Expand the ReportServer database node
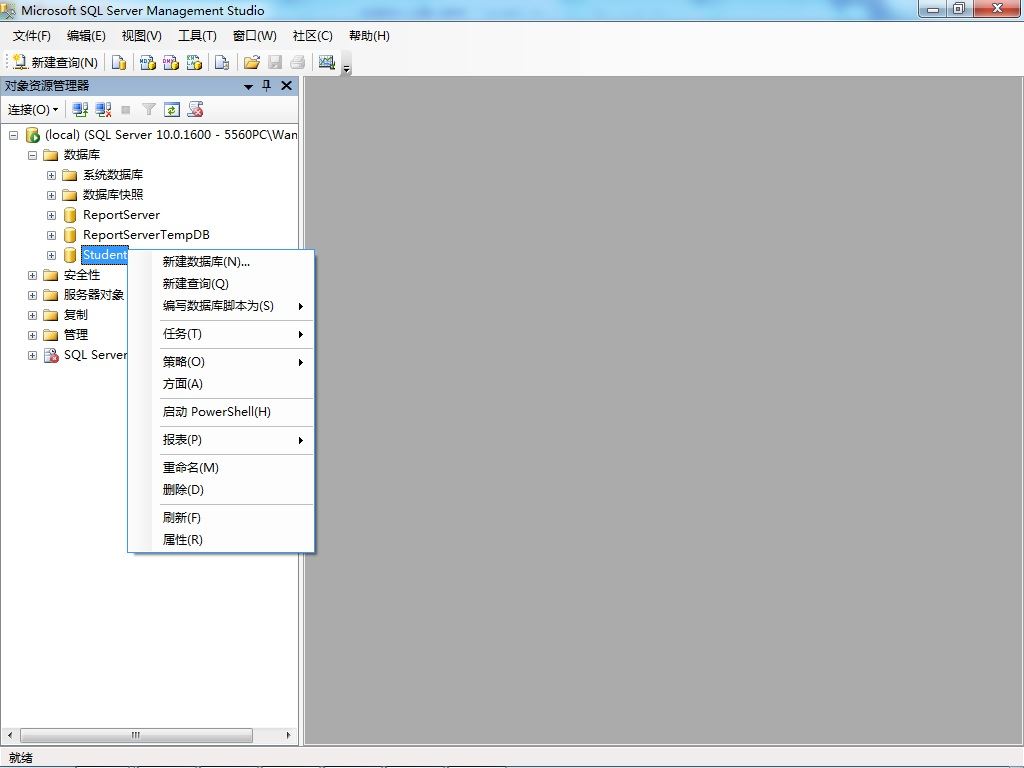Image resolution: width=1024 pixels, height=768 pixels. coord(51,216)
